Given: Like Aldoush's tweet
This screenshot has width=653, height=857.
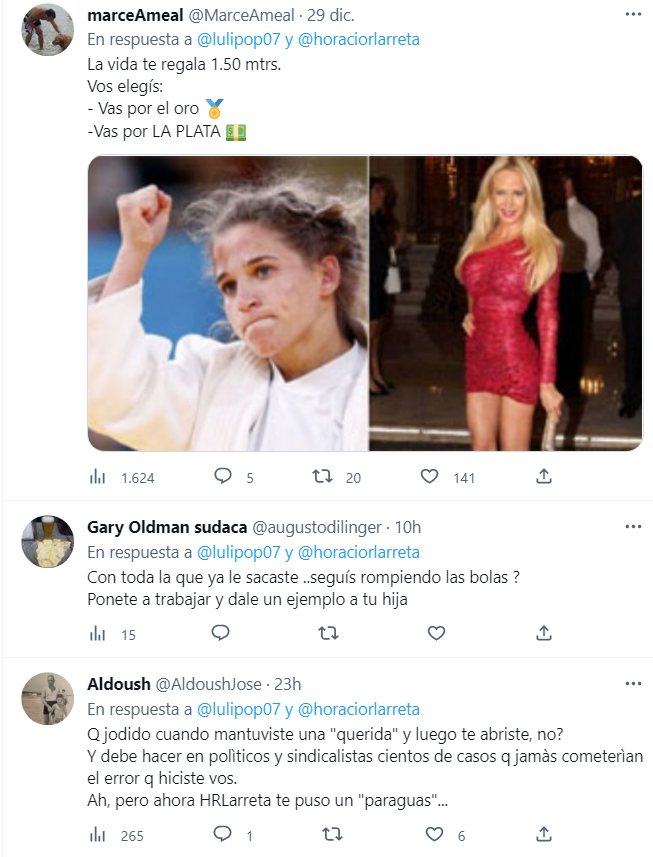Looking at the screenshot, I should coord(436,834).
